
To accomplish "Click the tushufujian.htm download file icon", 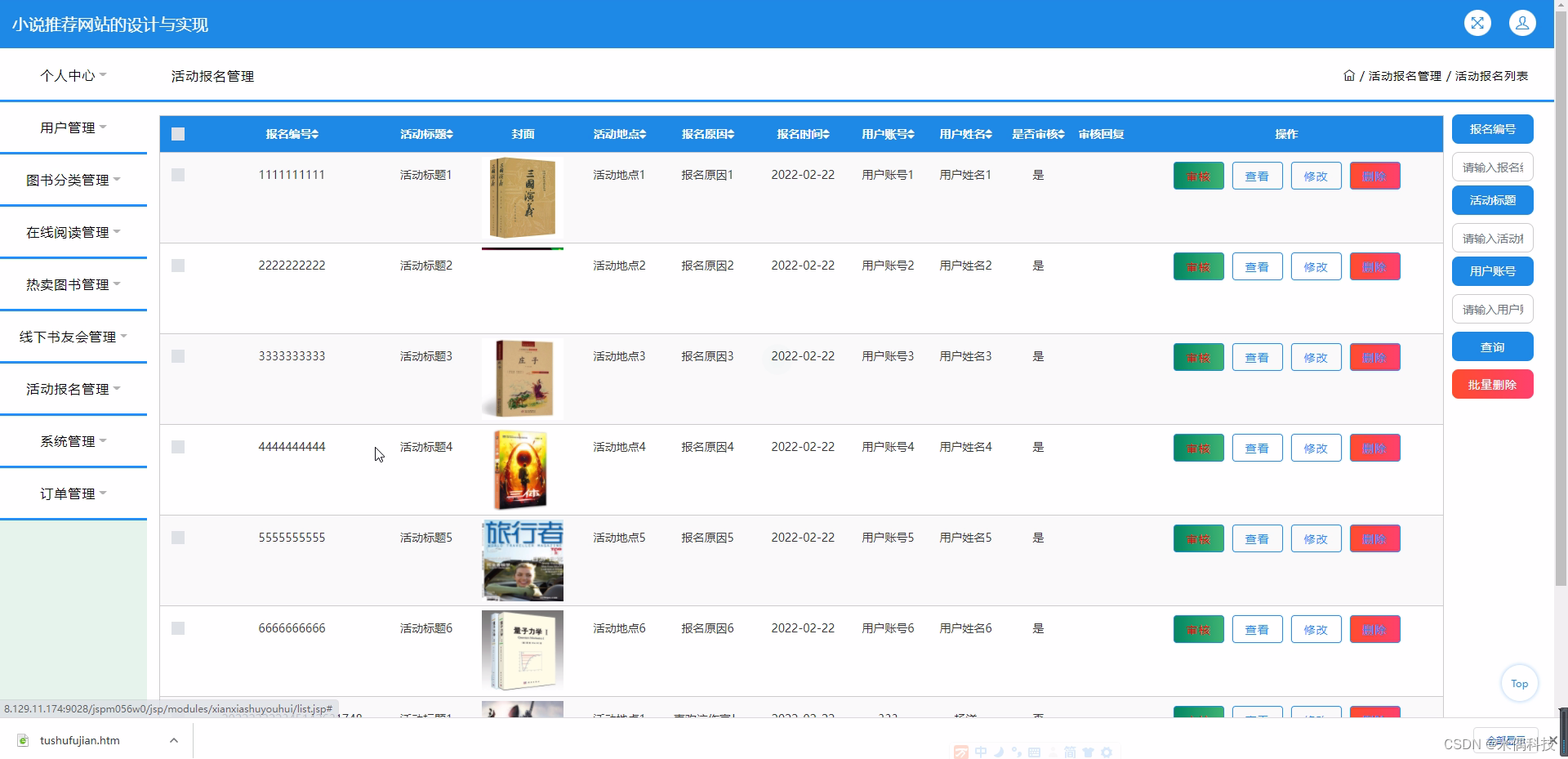I will pos(24,740).
